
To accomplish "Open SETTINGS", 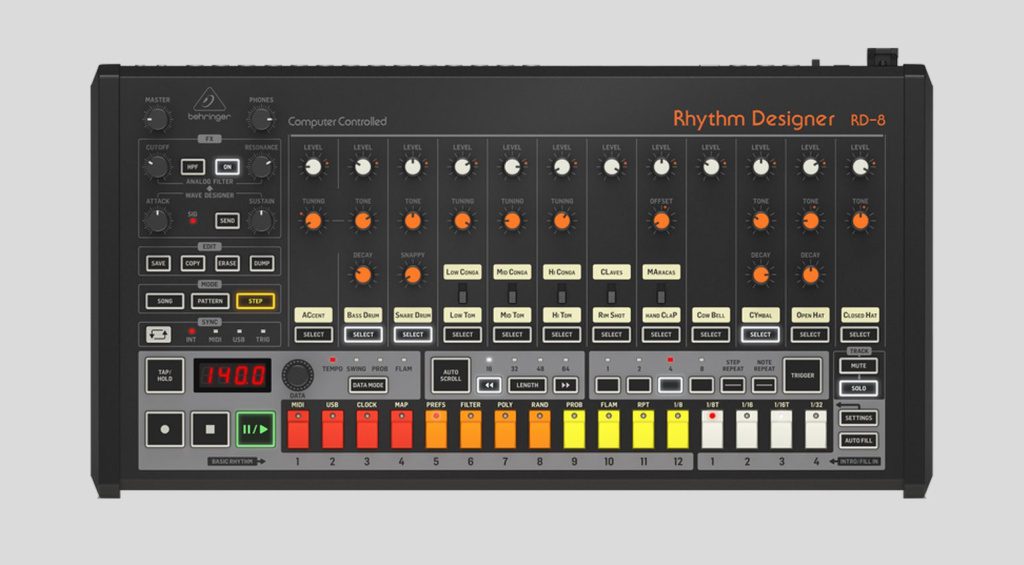I will (859, 418).
